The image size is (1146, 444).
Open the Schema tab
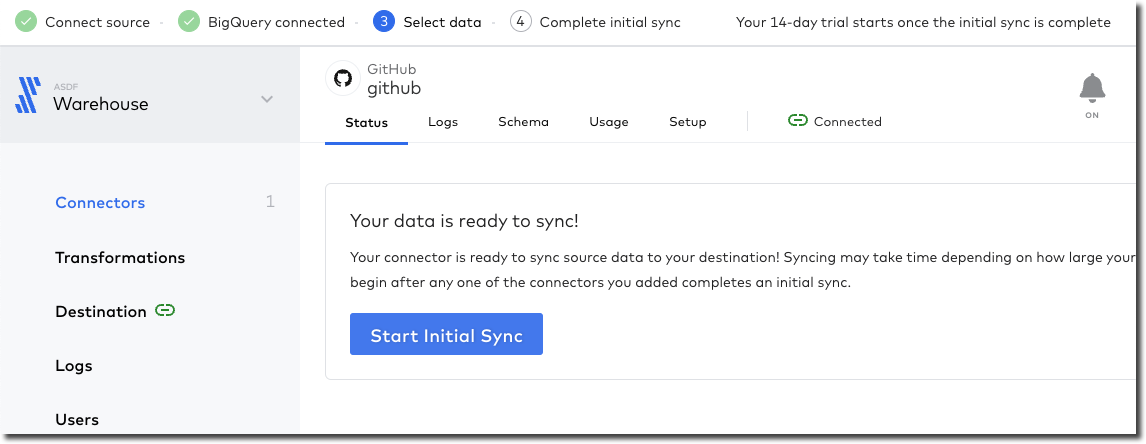[523, 122]
